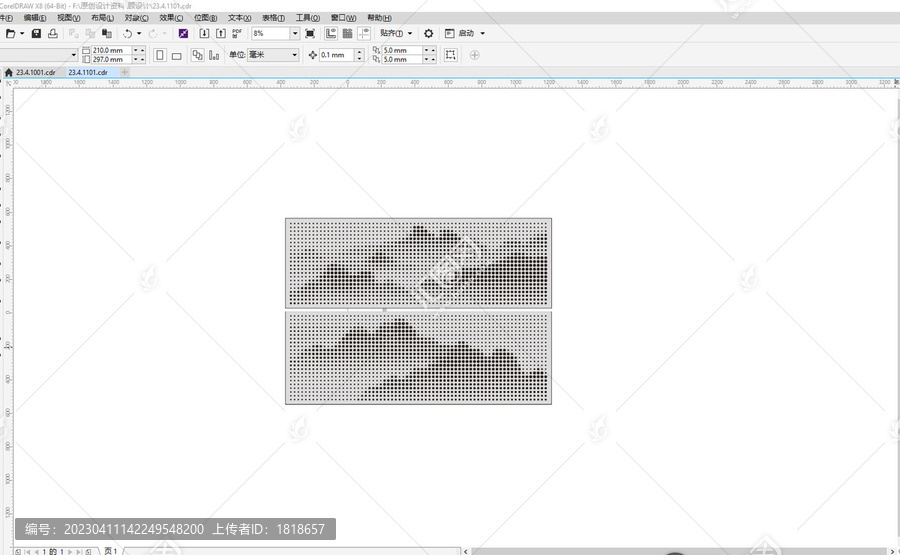Open the 窗口(W) menu
The image size is (900, 555).
point(343,18)
